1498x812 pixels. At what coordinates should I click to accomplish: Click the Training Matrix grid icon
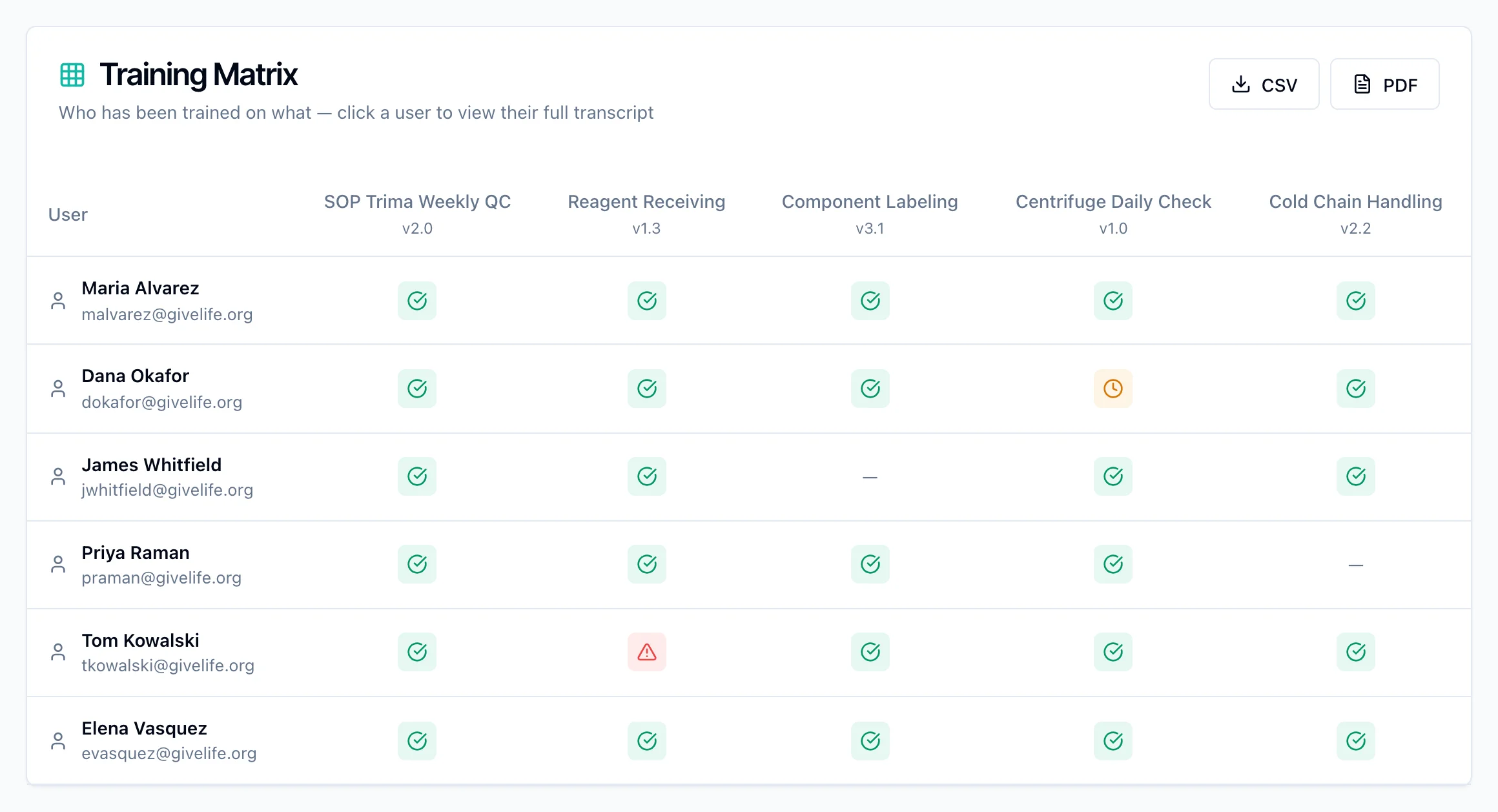coord(72,75)
